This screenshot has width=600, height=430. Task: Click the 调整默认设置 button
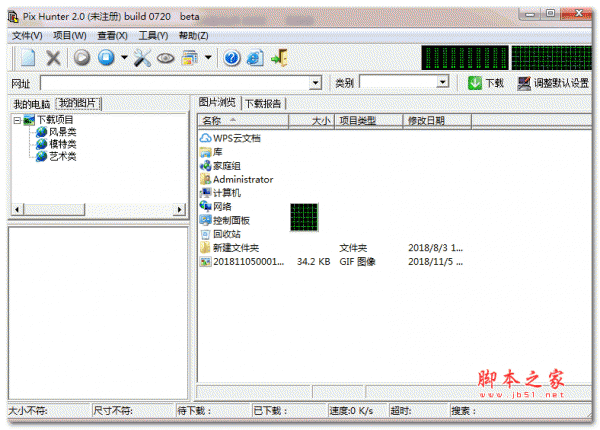553,83
